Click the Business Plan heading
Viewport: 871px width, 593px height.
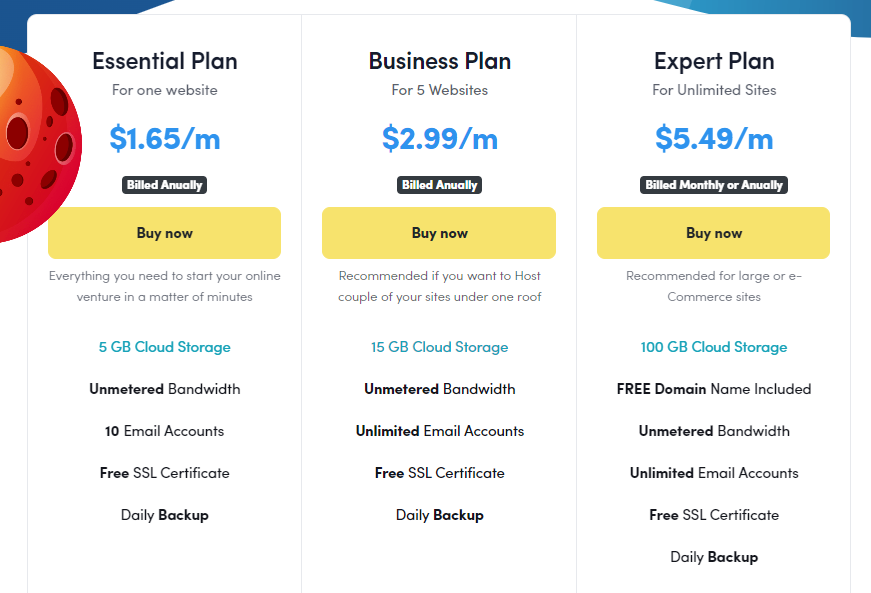(439, 61)
